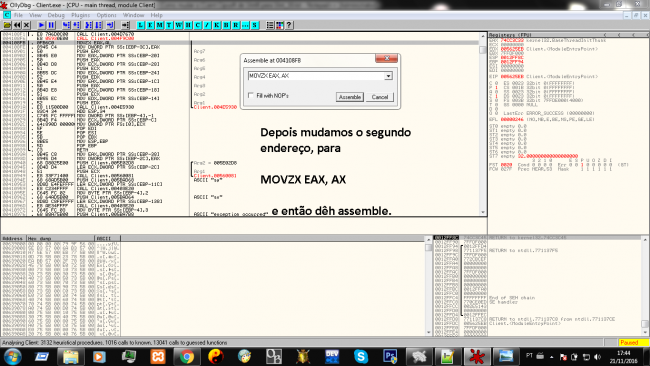Enable the Fill with NOPs checkbox

(x=250, y=95)
